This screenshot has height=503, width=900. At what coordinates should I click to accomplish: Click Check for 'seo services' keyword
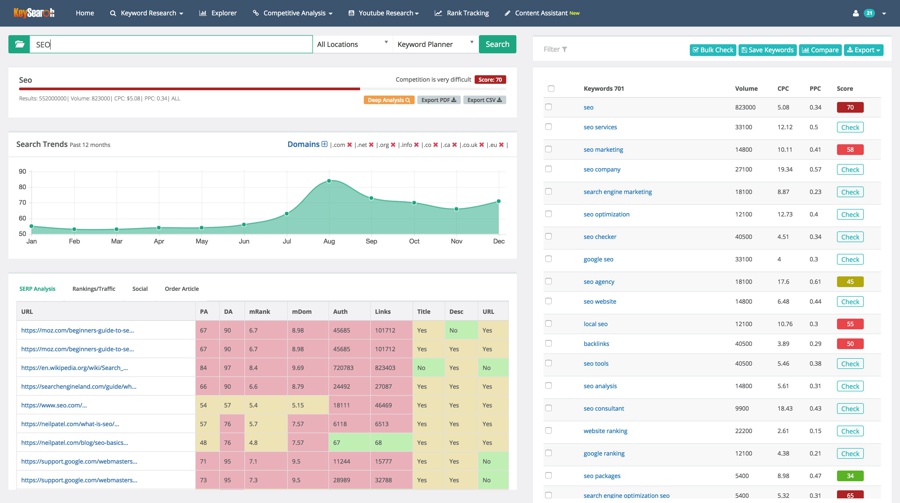click(849, 127)
